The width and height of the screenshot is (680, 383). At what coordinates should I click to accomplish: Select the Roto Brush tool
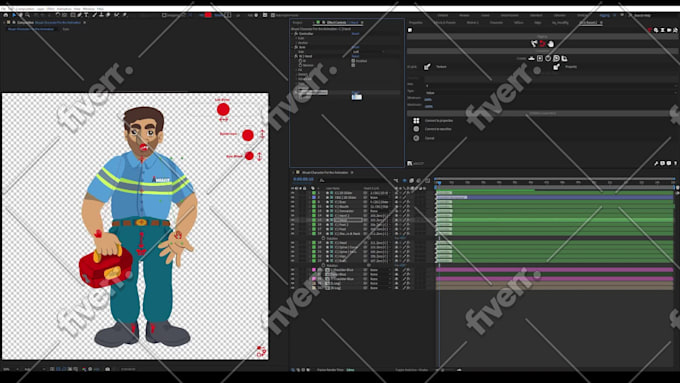(116, 15)
